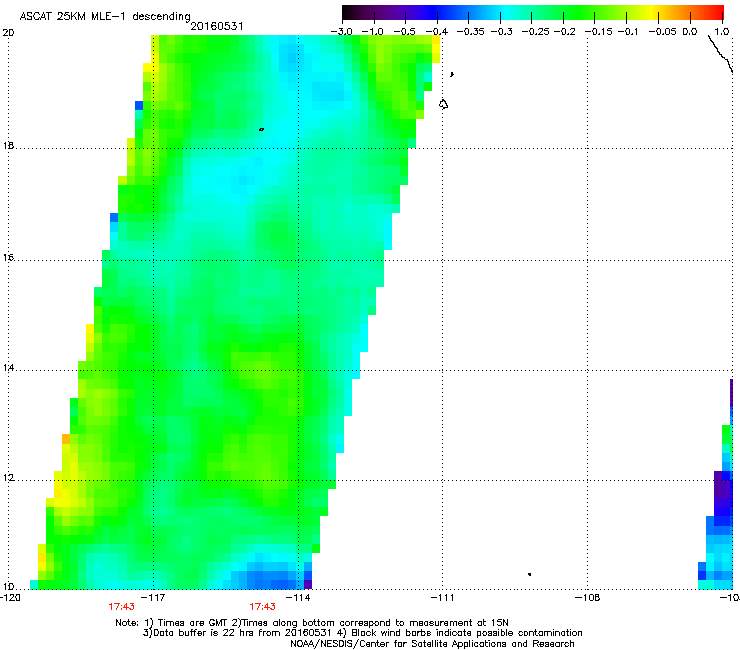Screen dimensions: 740x650
Task: Click the longitude label -114
Action: click(x=299, y=598)
